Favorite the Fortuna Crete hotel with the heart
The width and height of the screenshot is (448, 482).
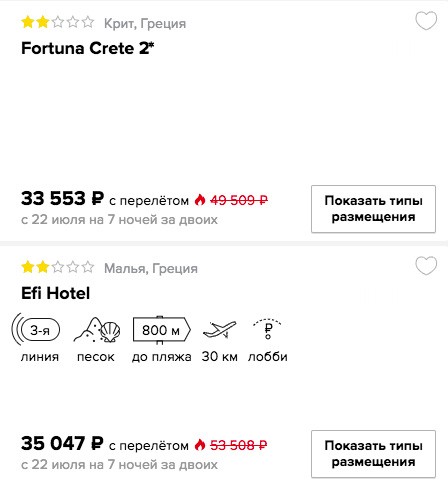tap(426, 20)
